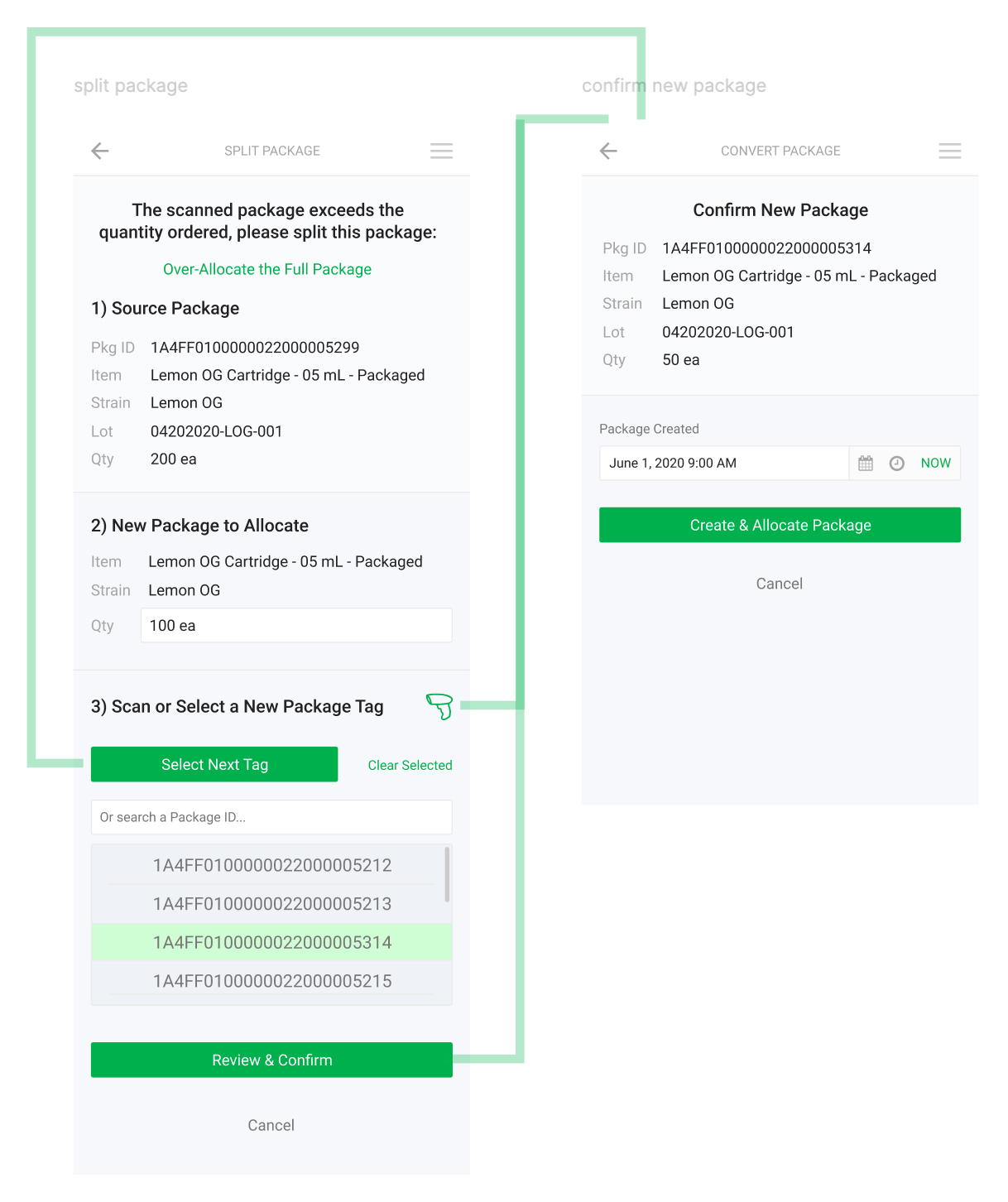The height and width of the screenshot is (1202, 1008).
Task: Click the tag list scrollbar
Action: 448,874
